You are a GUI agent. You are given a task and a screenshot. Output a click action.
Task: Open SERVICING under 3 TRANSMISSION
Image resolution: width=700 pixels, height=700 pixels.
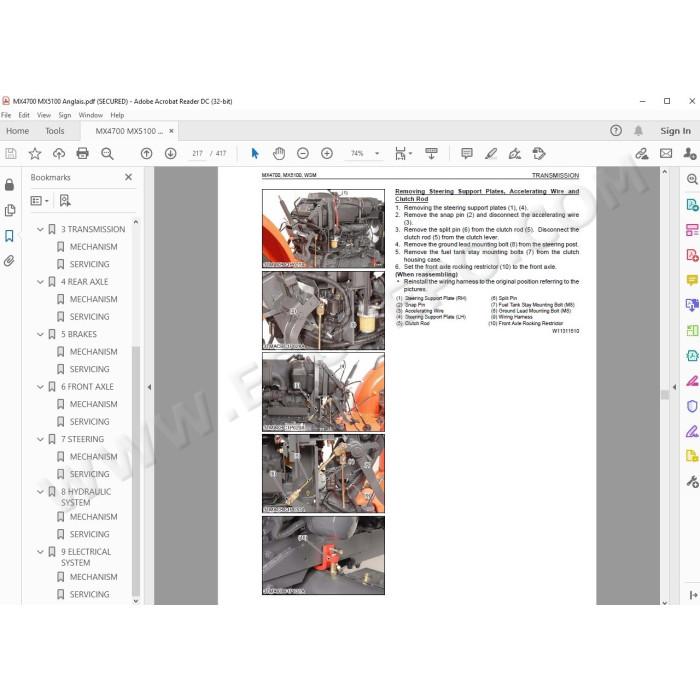tap(89, 264)
